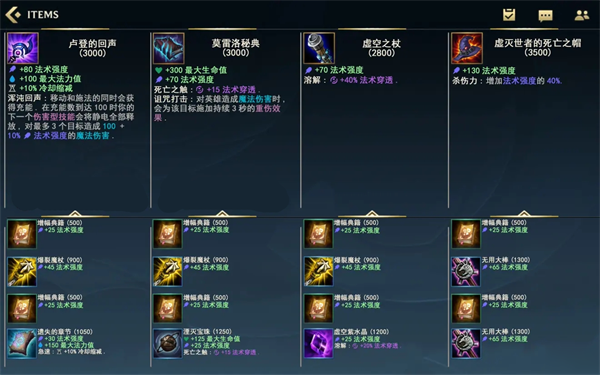Click the first 无用大棒 (1300) component
This screenshot has height=375, width=600.
[x=466, y=272]
